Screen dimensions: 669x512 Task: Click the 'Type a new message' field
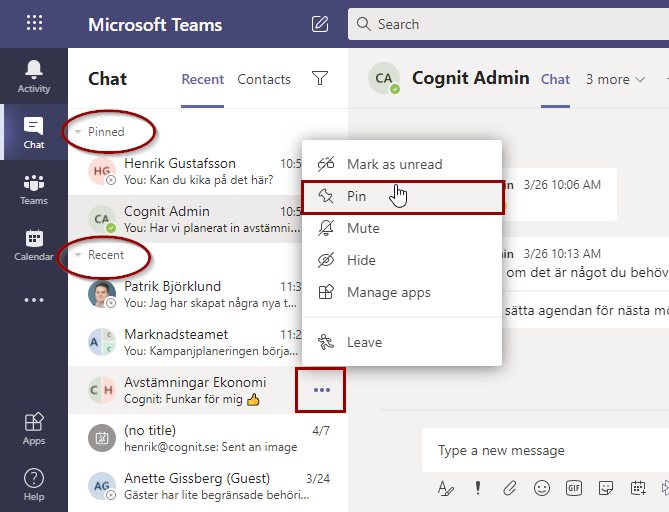(x=540, y=451)
